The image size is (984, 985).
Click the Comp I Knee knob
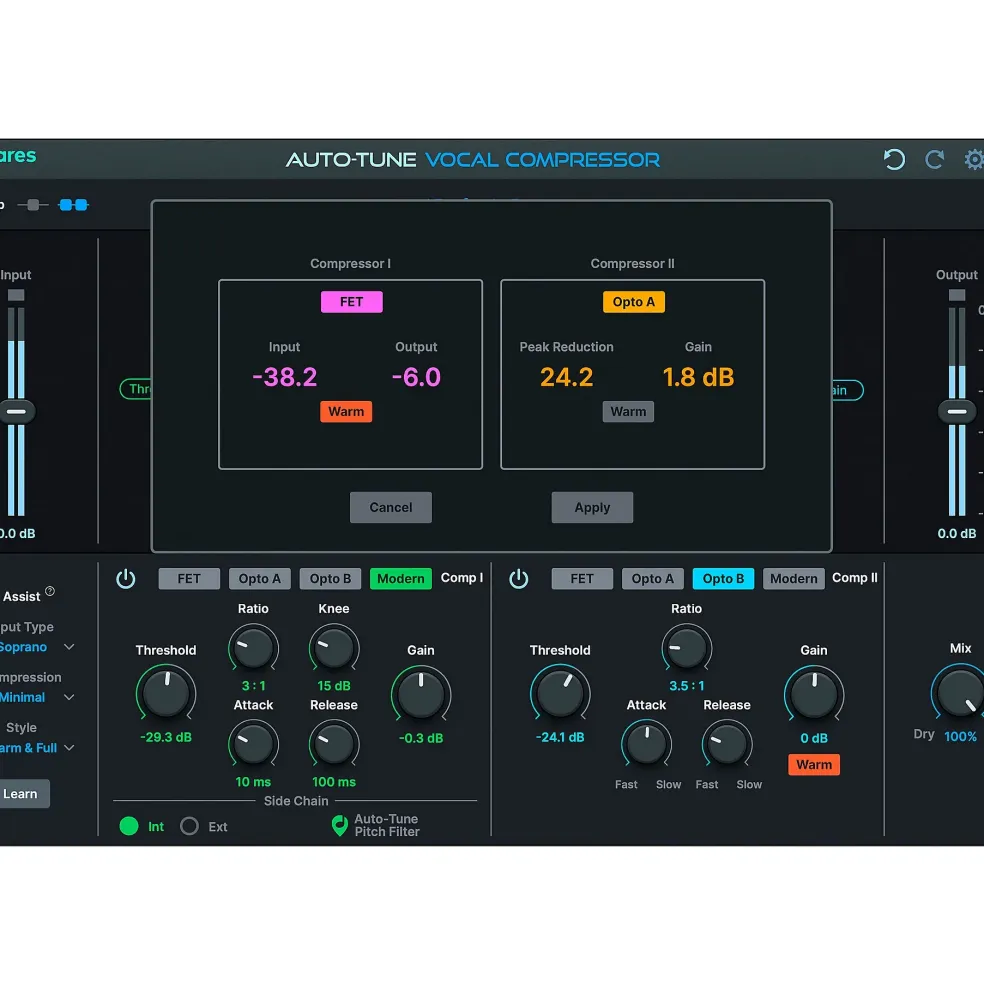[x=334, y=647]
